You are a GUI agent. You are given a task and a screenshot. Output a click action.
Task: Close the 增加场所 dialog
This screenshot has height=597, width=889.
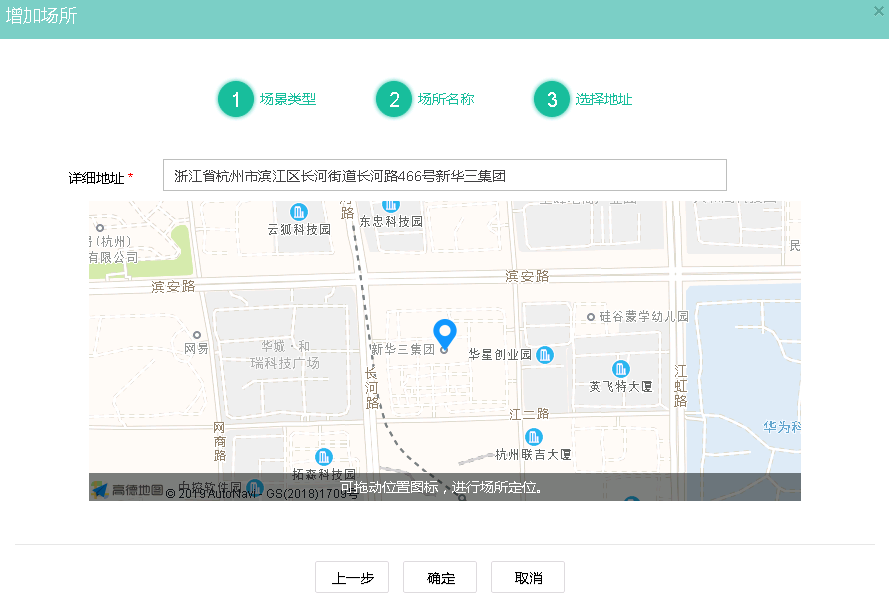pos(879,11)
